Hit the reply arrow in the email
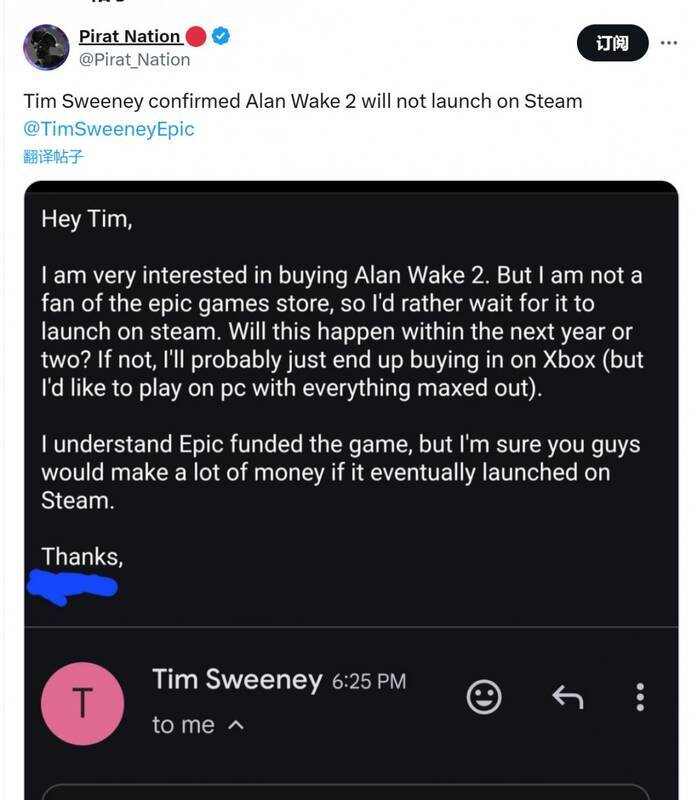The height and width of the screenshot is (800, 697). click(x=567, y=696)
